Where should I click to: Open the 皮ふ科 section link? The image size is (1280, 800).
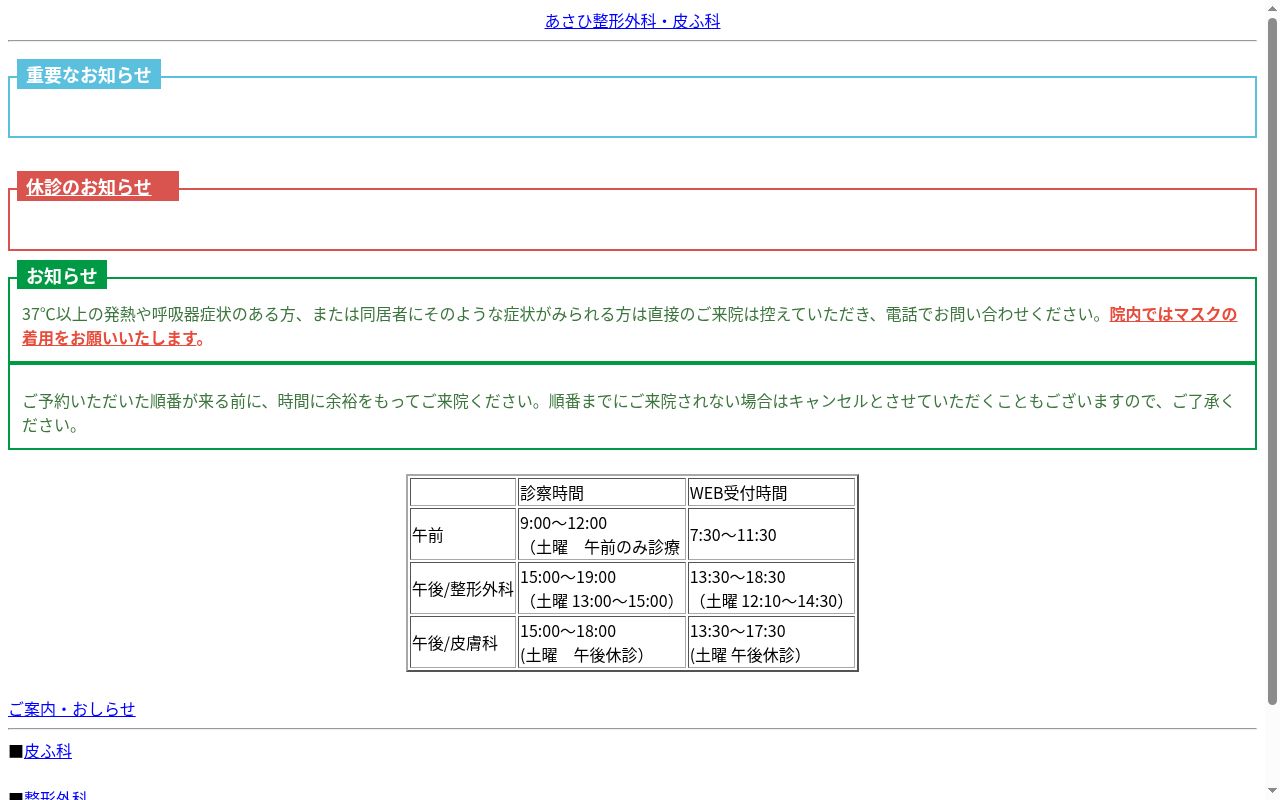[48, 751]
